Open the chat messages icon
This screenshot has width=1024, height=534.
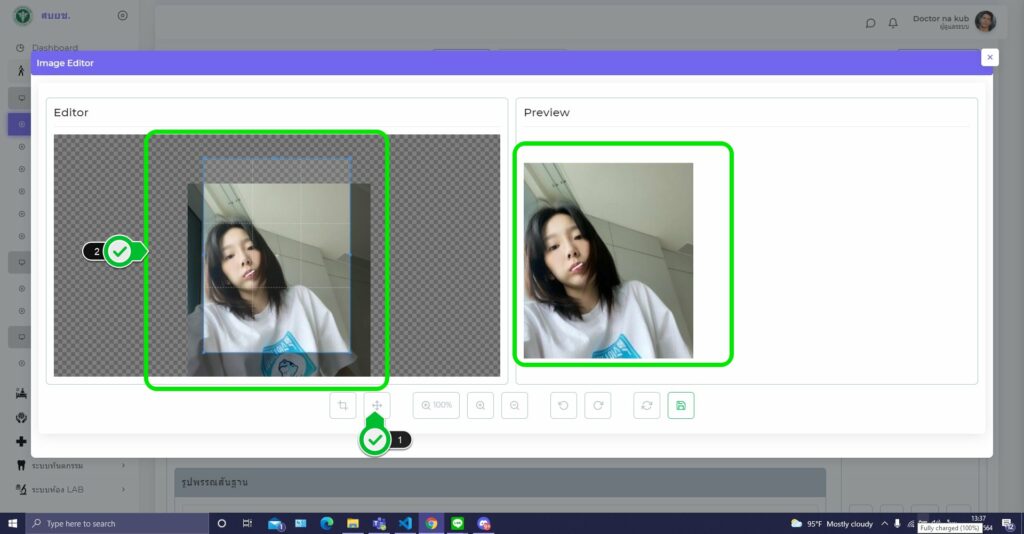tap(871, 23)
